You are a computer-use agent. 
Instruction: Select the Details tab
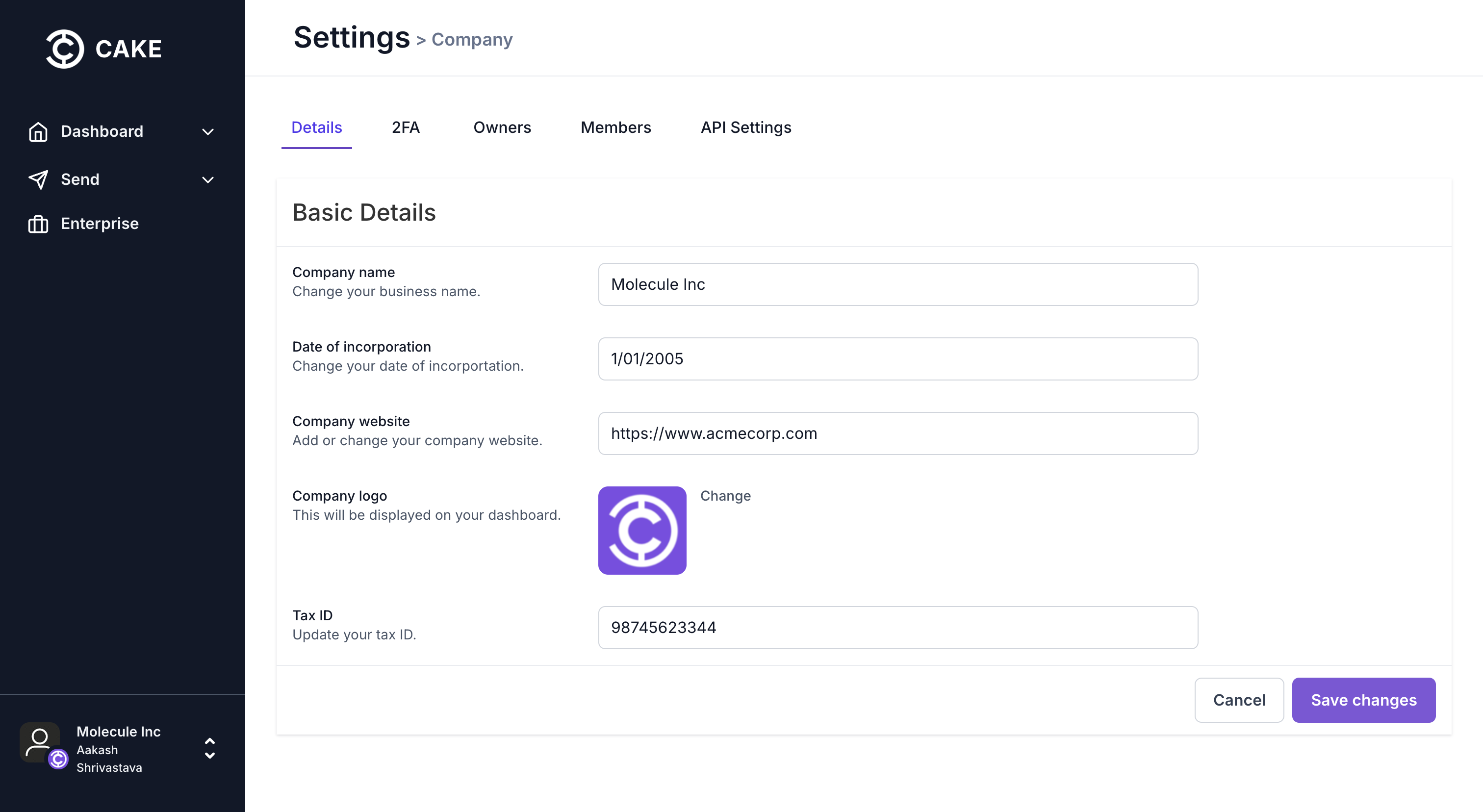[317, 127]
